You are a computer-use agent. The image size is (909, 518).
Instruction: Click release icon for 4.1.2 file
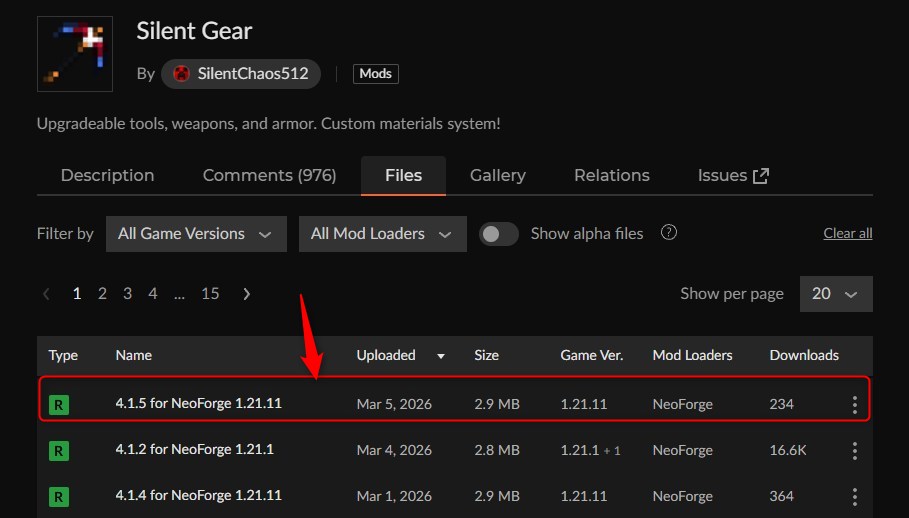(59, 451)
